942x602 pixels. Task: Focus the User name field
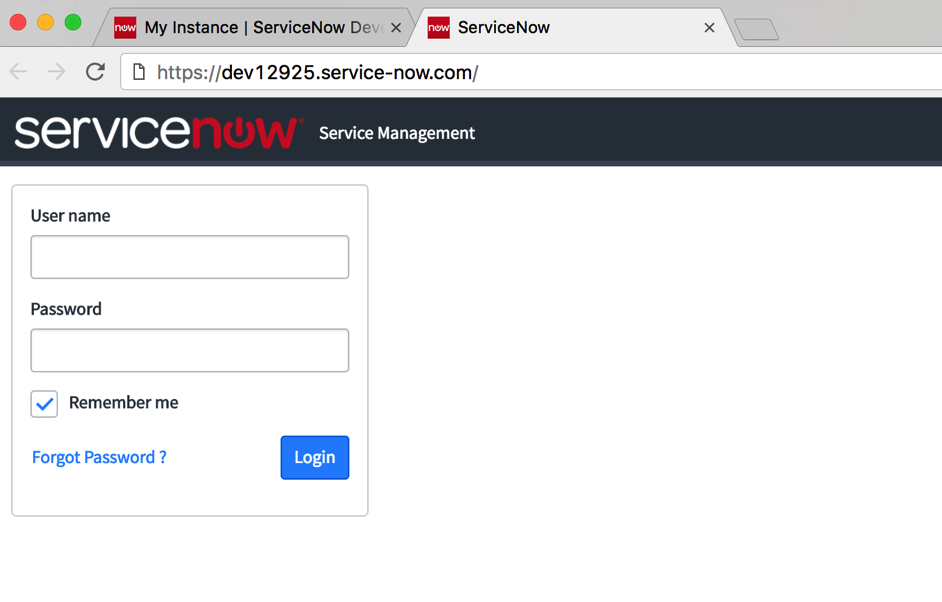(190, 257)
